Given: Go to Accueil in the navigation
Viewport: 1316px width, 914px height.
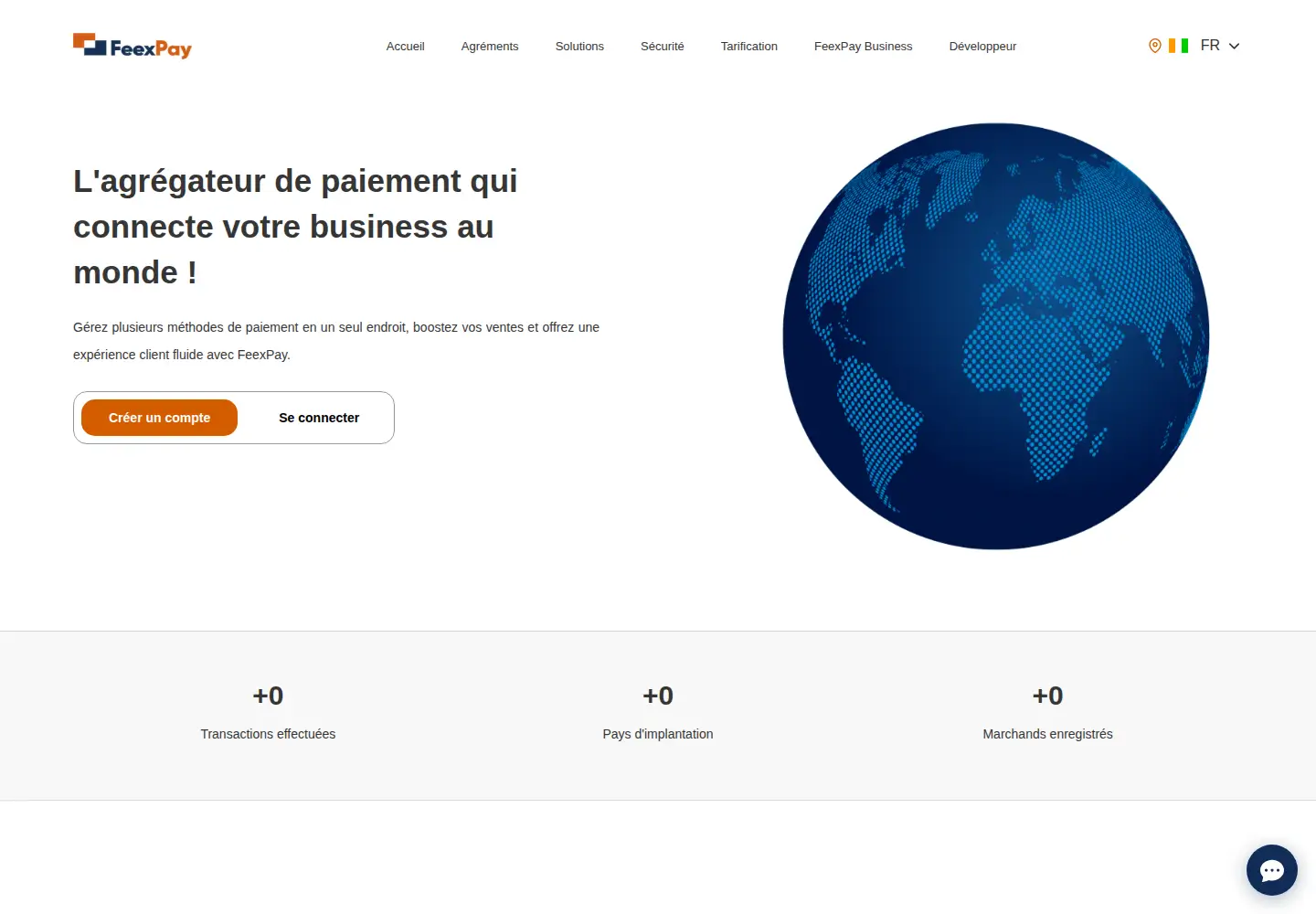Looking at the screenshot, I should pyautogui.click(x=406, y=47).
